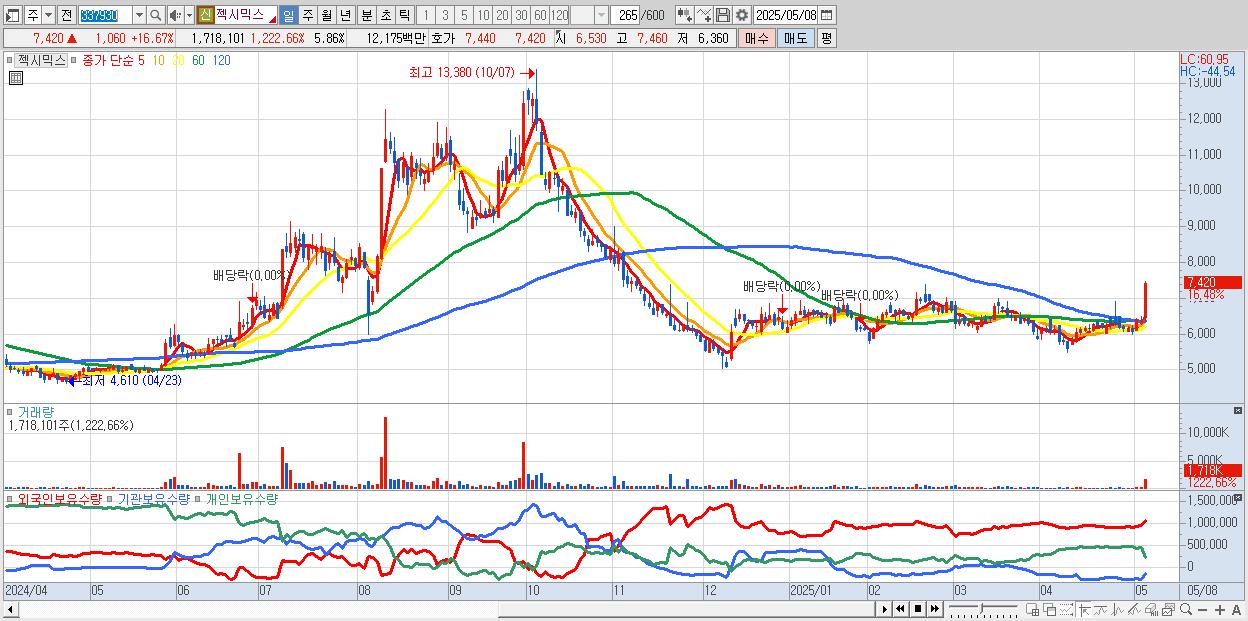Viewport: 1248px width, 621px height.
Task: Click the 기관보유수량 legend square marker
Action: tap(111, 498)
